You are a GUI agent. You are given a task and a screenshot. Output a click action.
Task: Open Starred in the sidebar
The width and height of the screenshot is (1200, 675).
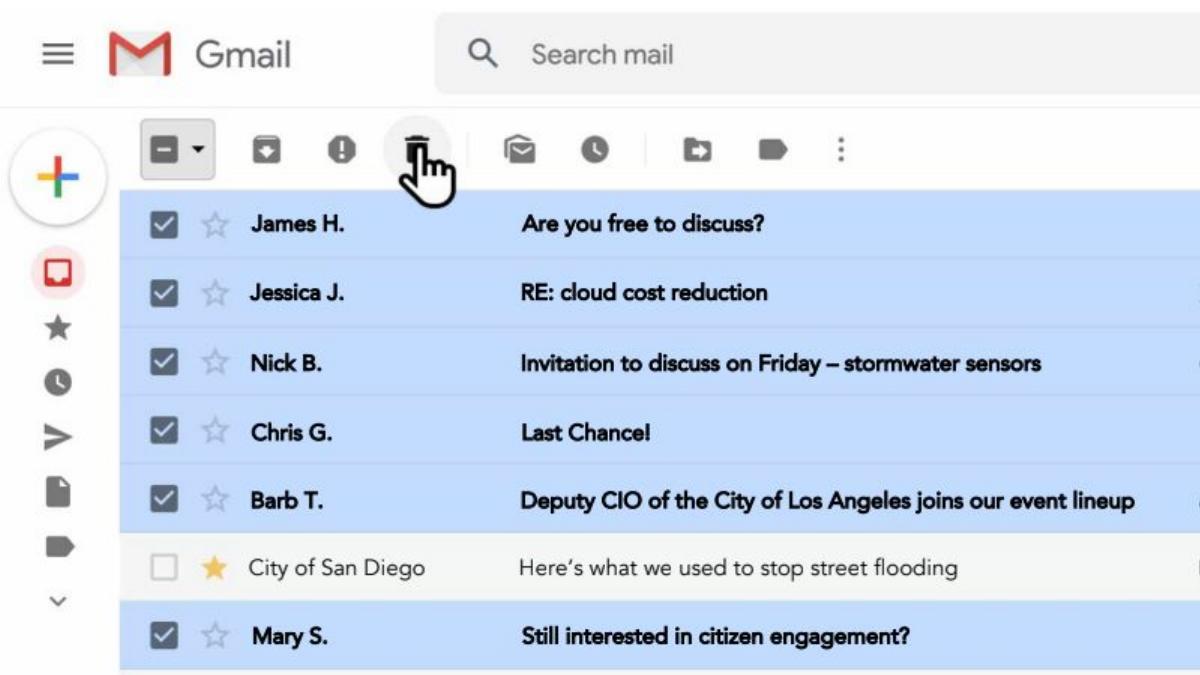58,328
